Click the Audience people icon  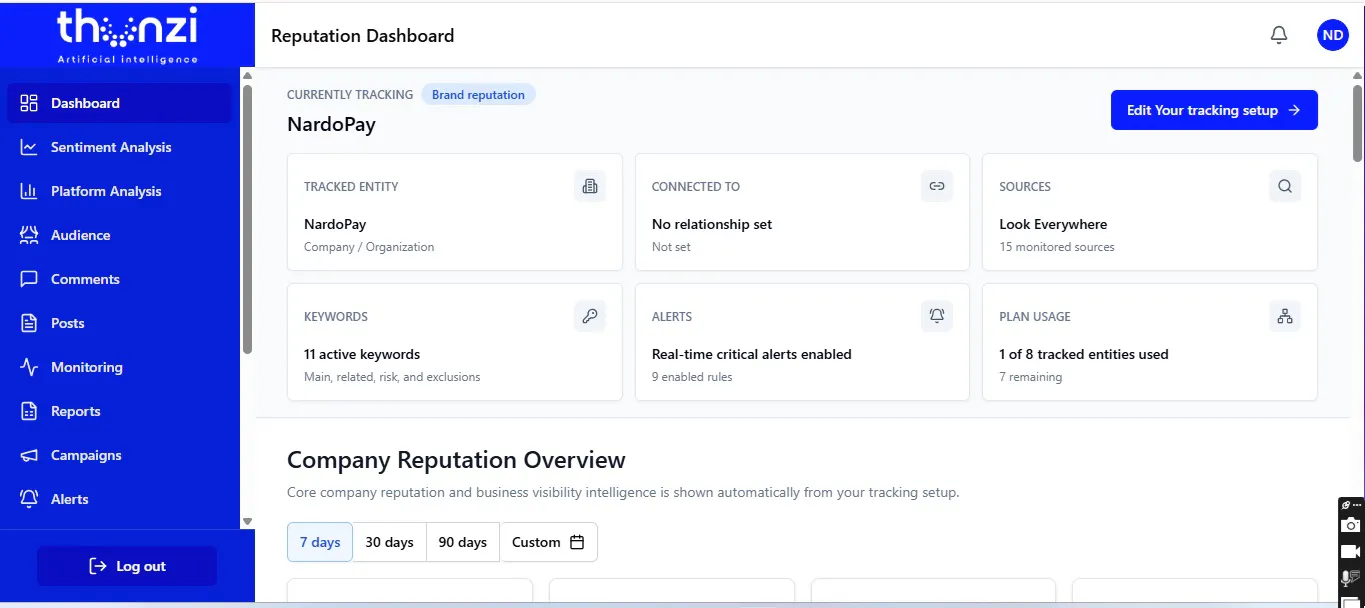click(x=29, y=235)
